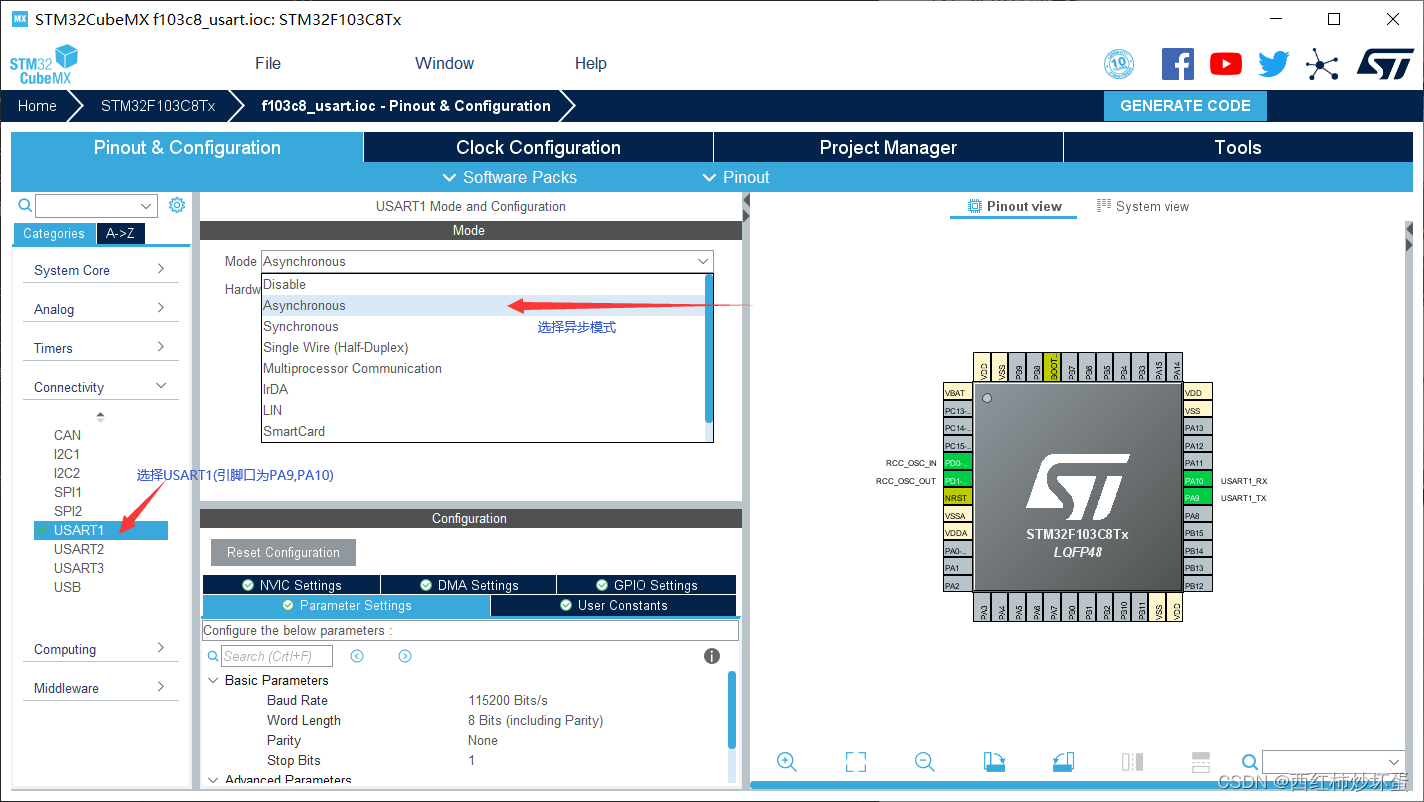Rotate the chip view clockwise
This screenshot has height=802, width=1424.
click(x=994, y=762)
